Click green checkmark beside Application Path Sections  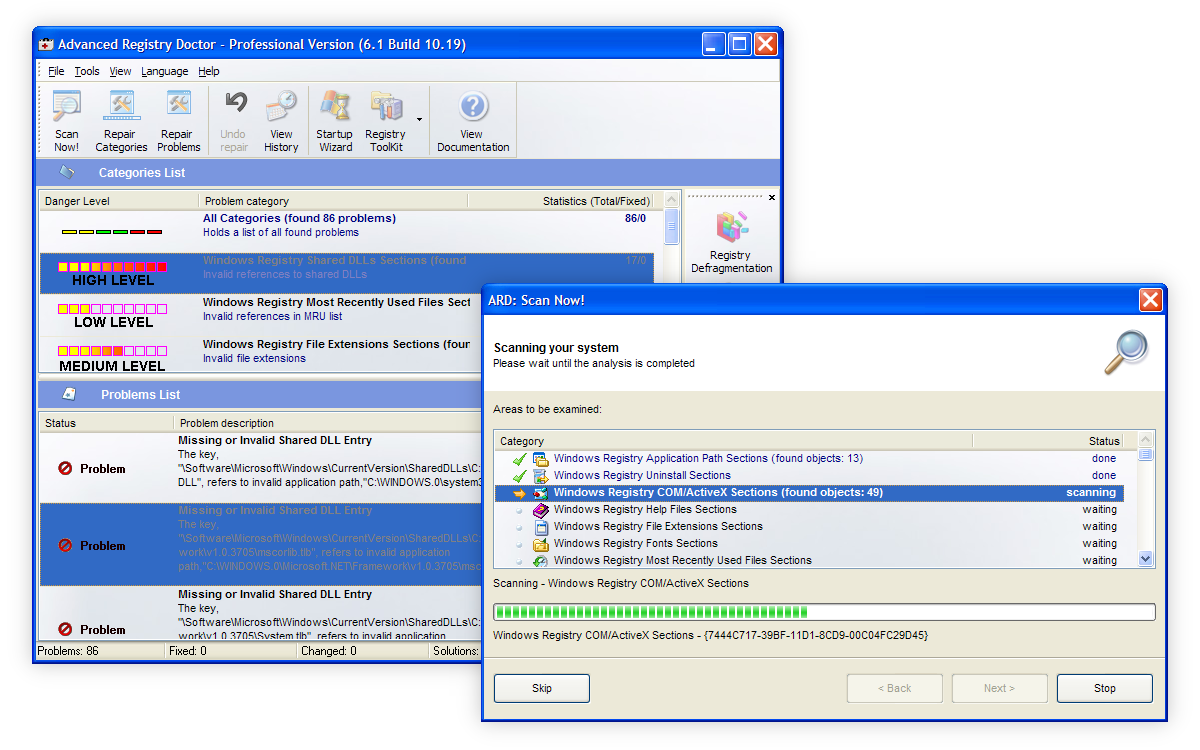tap(519, 459)
